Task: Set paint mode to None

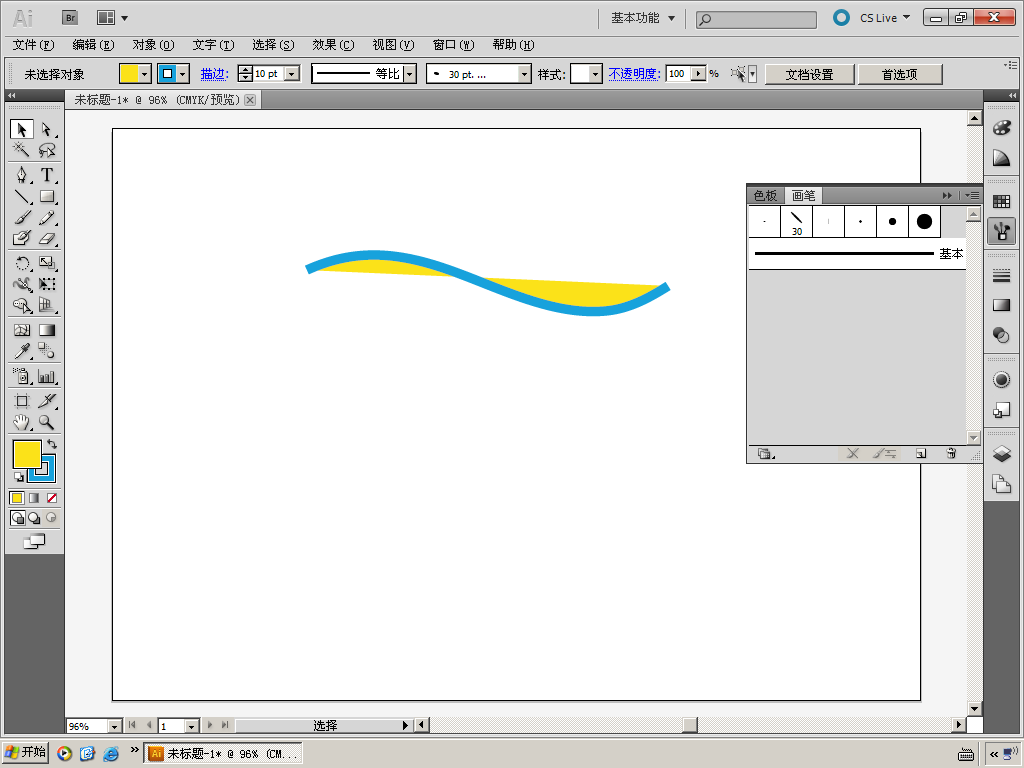Action: click(x=52, y=498)
